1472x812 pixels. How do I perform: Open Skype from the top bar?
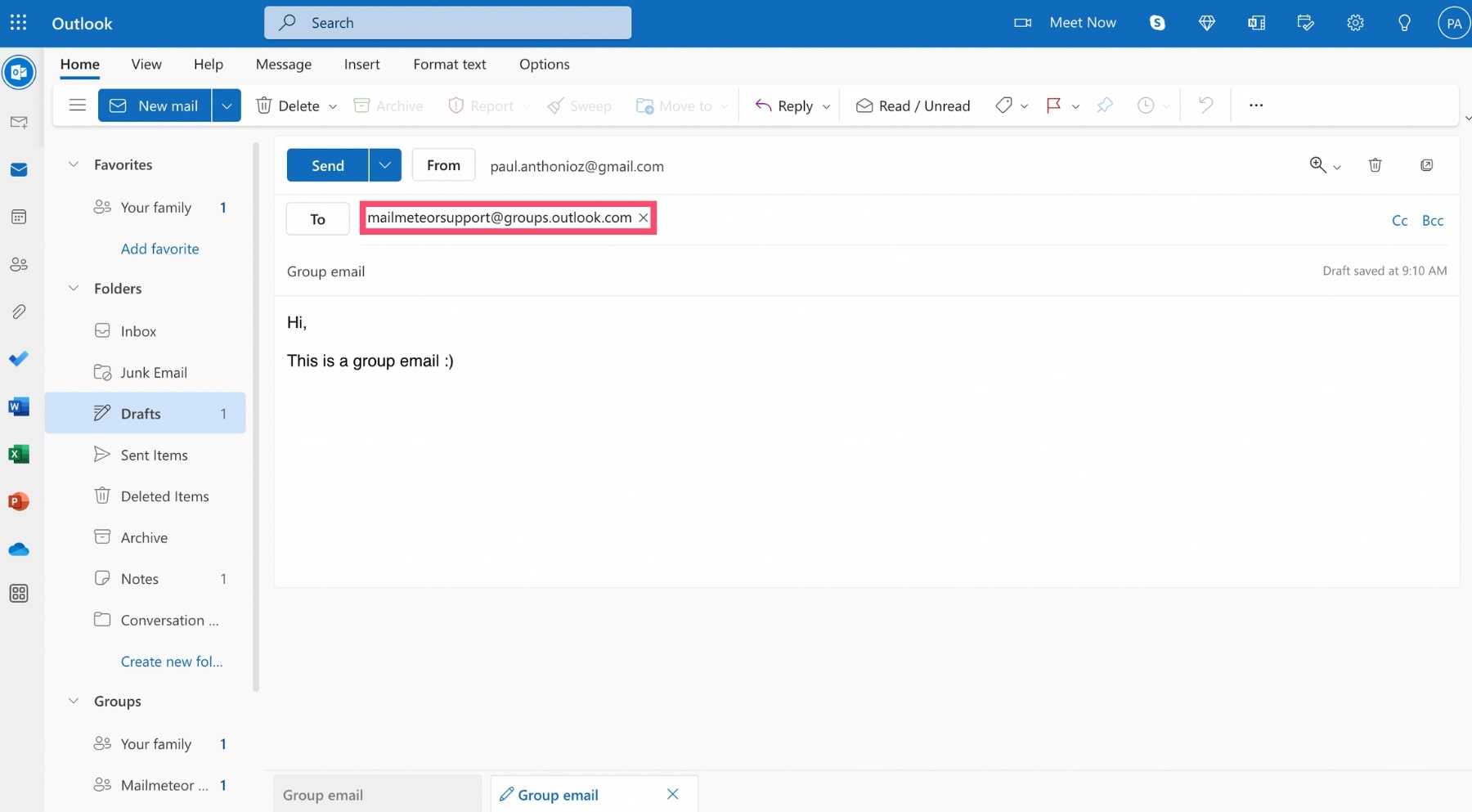(1157, 23)
